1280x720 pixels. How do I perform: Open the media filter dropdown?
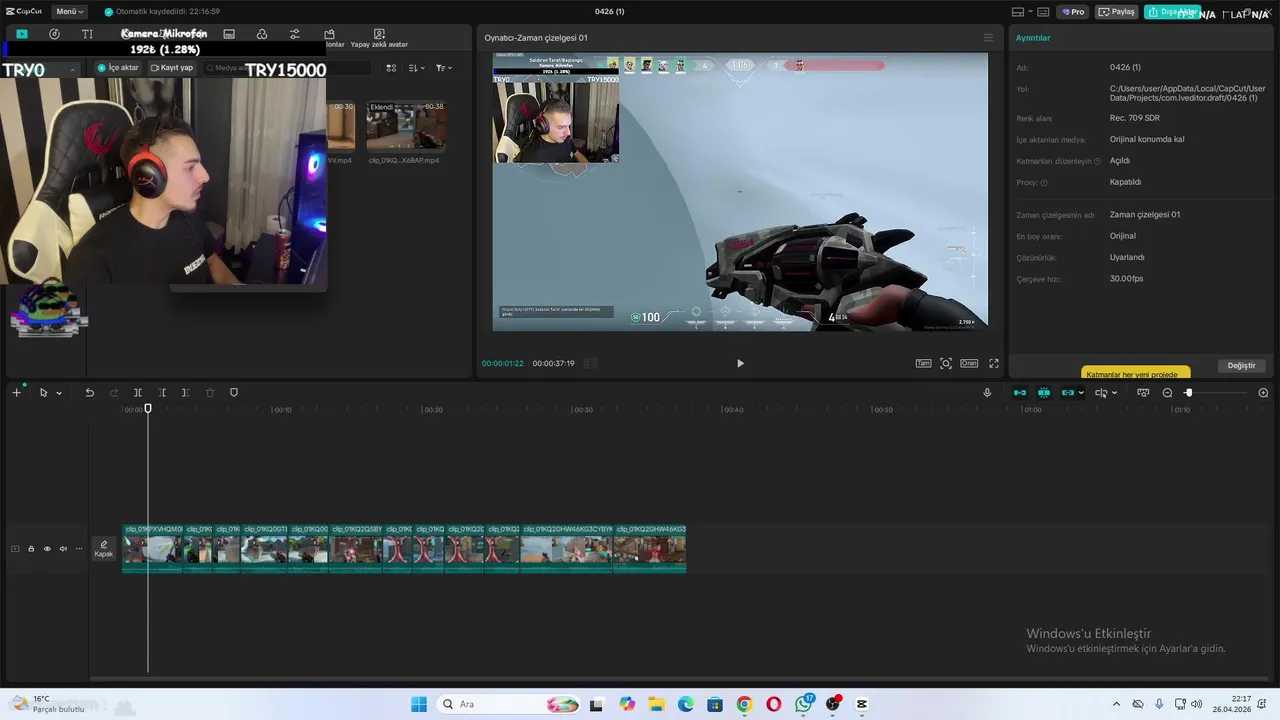point(444,68)
